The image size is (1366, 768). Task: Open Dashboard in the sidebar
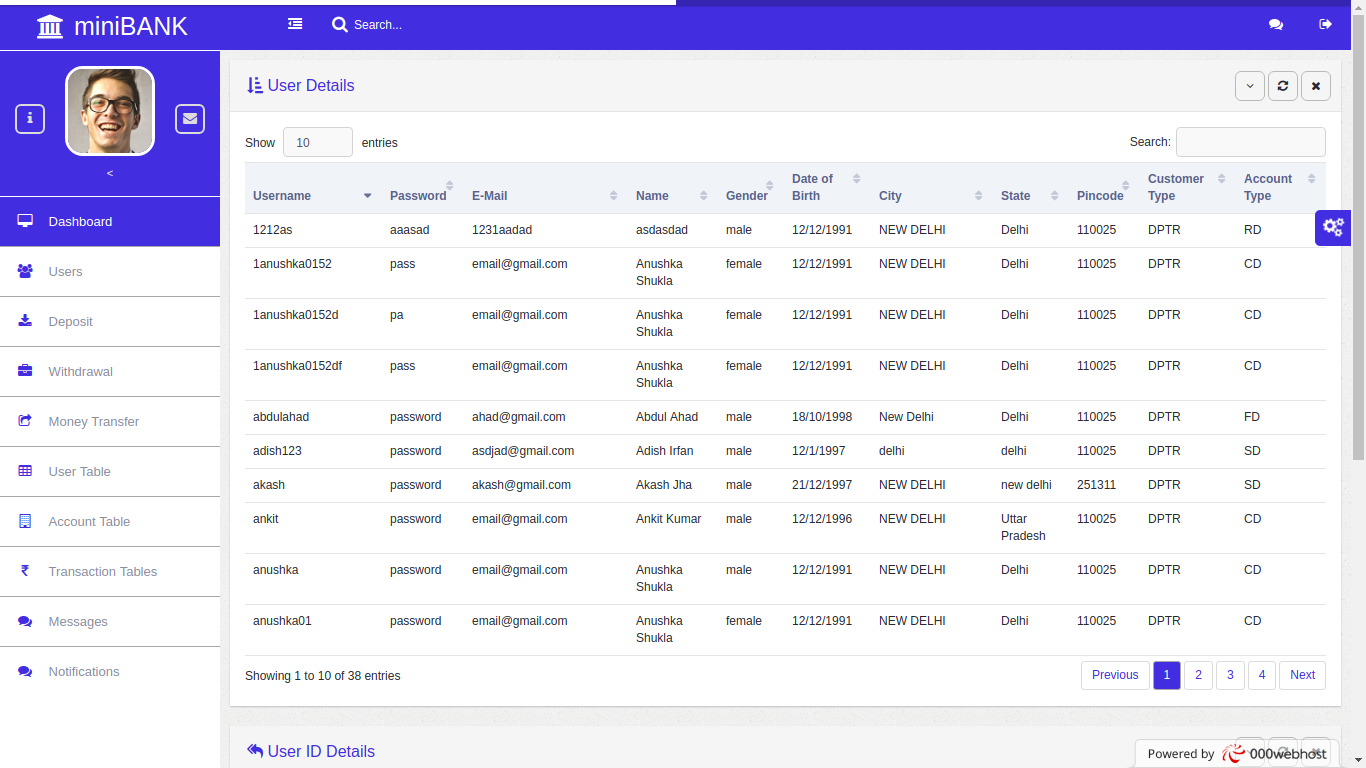[110, 222]
